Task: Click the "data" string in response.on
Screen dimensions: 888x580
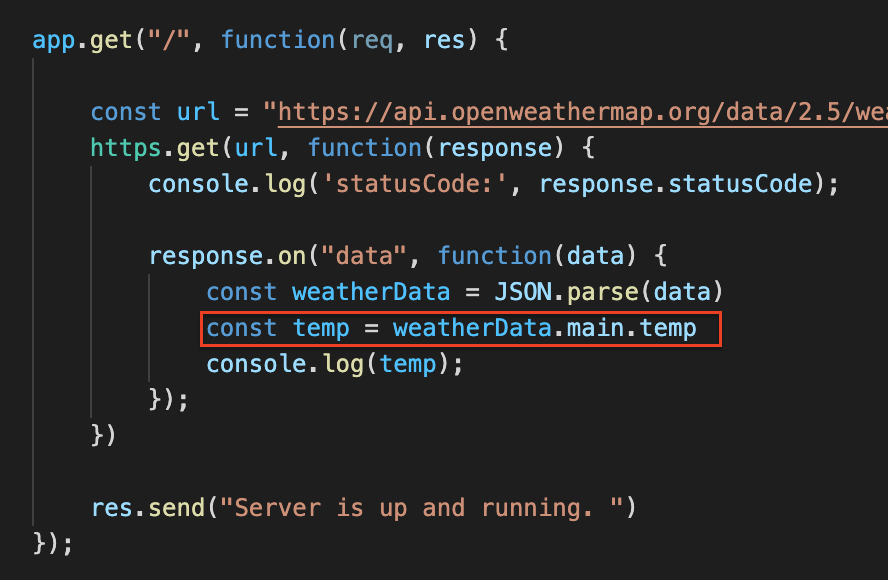Action: pos(364,256)
